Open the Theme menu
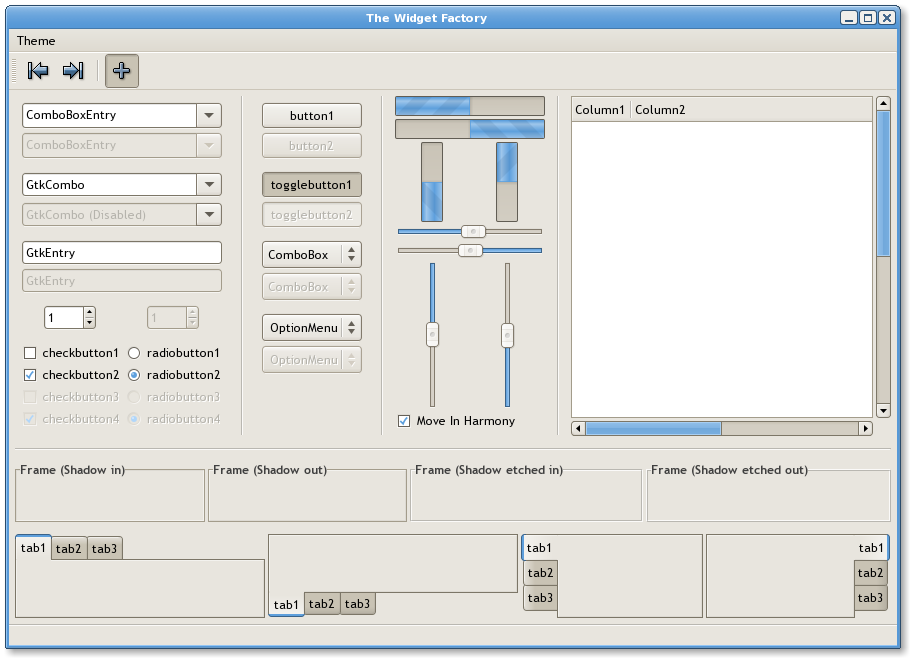This screenshot has height=658, width=910. pyautogui.click(x=36, y=41)
